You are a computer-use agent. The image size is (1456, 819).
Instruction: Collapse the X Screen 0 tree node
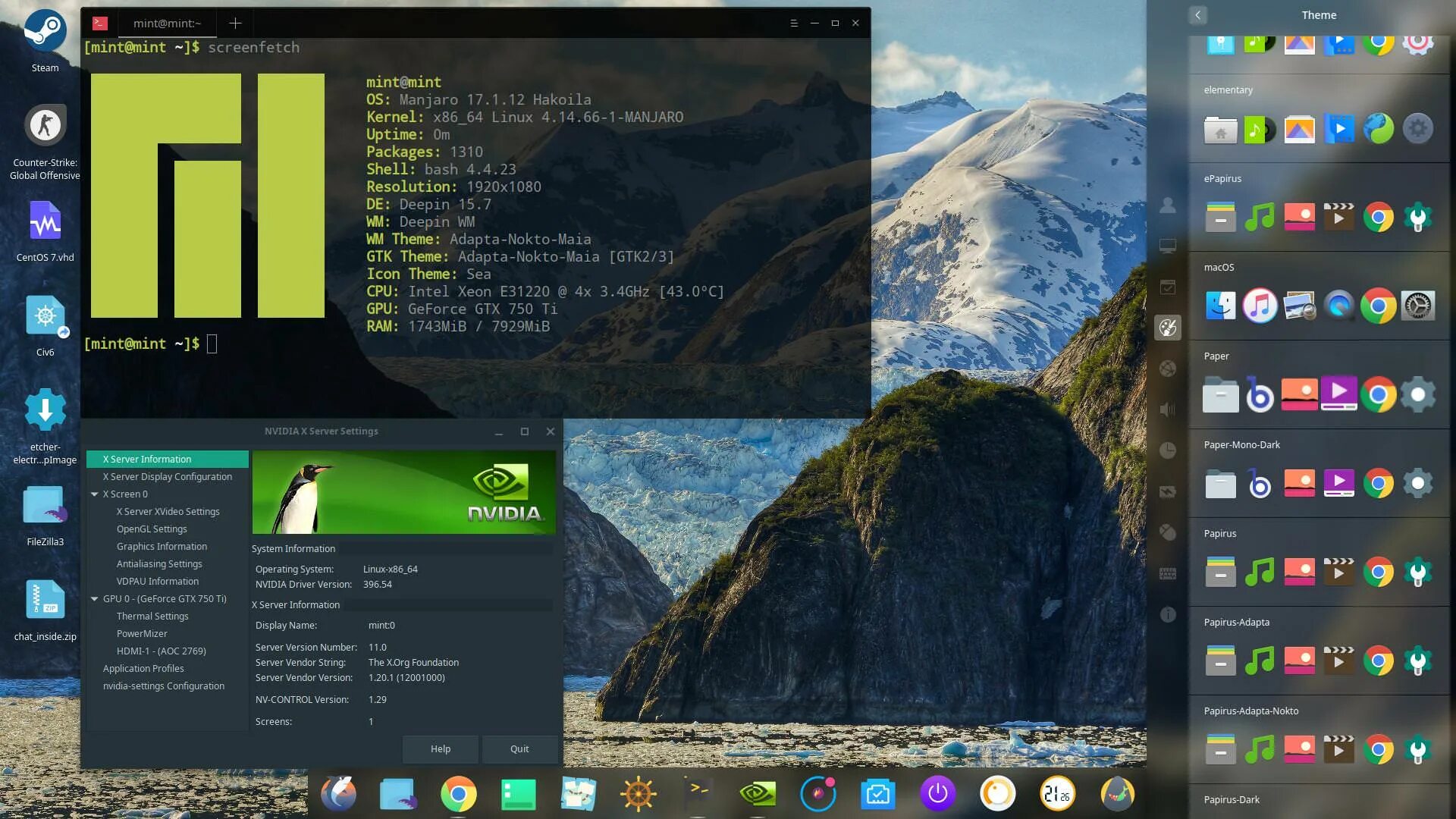(x=95, y=494)
